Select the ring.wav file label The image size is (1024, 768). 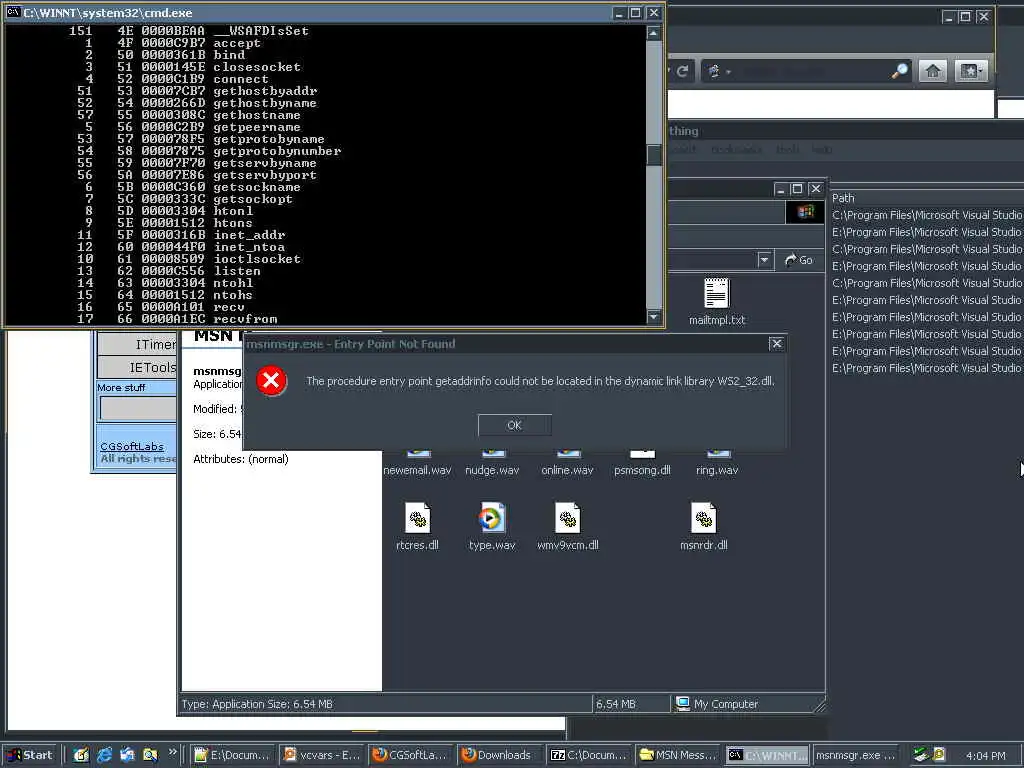(x=717, y=470)
